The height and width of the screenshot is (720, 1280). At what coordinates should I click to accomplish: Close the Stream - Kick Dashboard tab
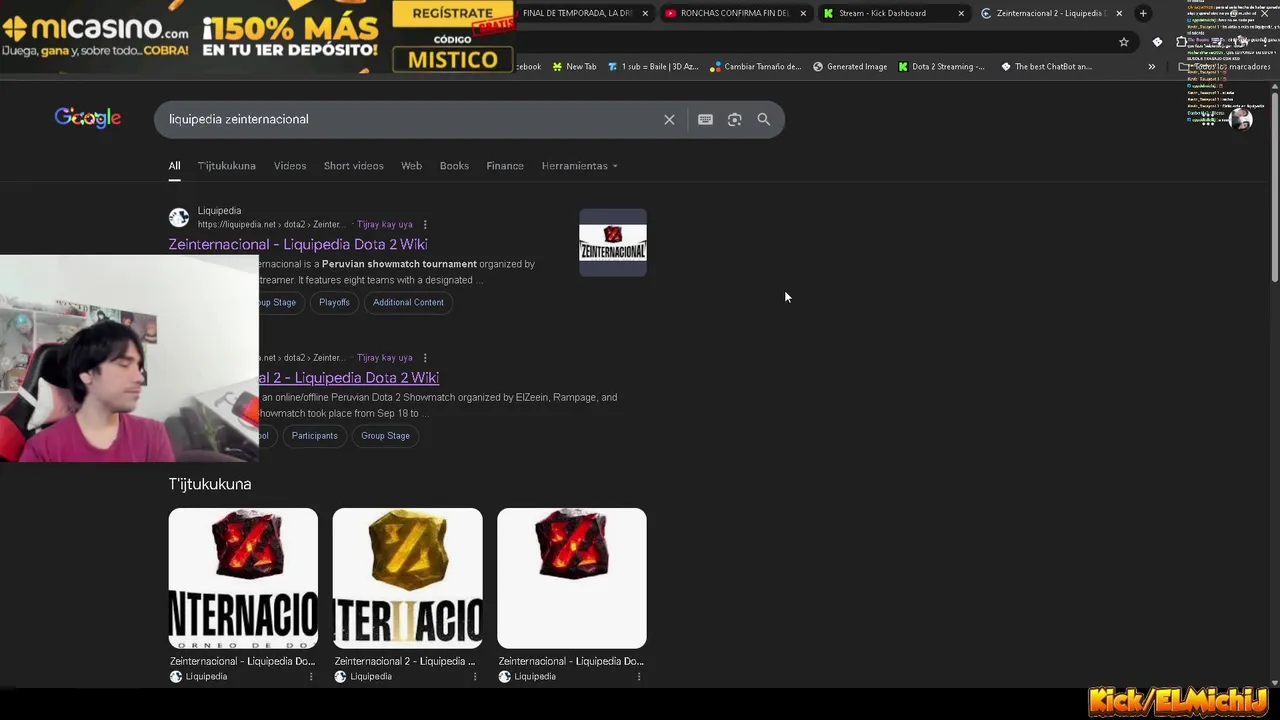pos(961,13)
